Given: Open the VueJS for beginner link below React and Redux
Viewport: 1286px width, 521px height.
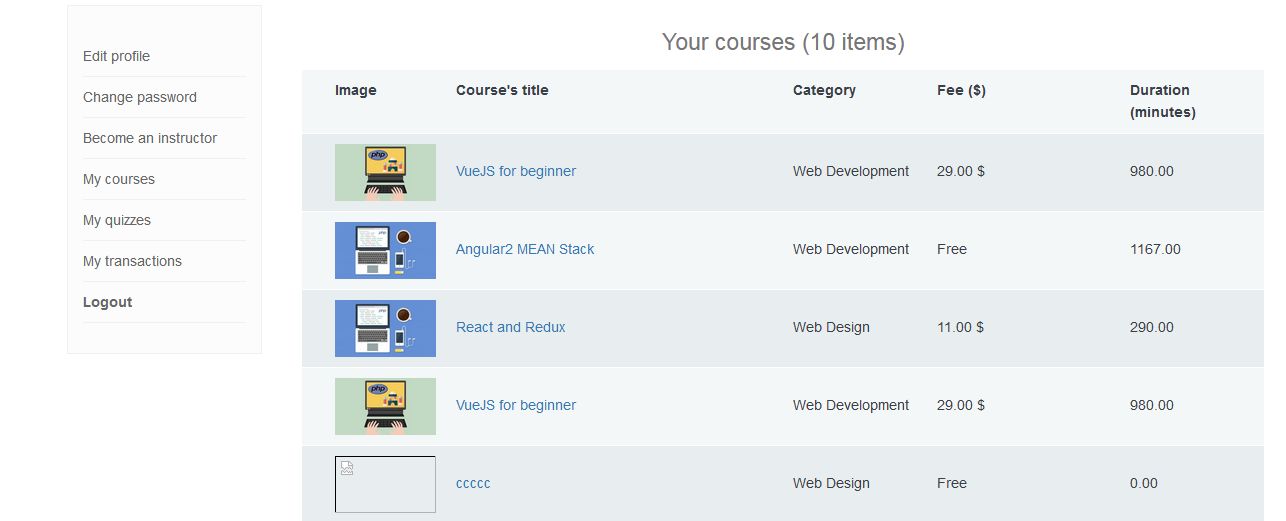Looking at the screenshot, I should pyautogui.click(x=516, y=405).
